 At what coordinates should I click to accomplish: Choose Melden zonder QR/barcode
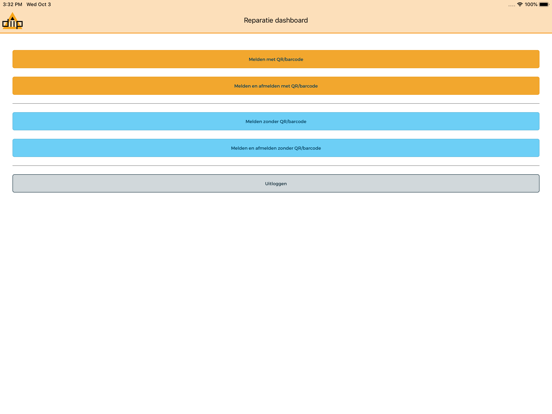coord(276,121)
